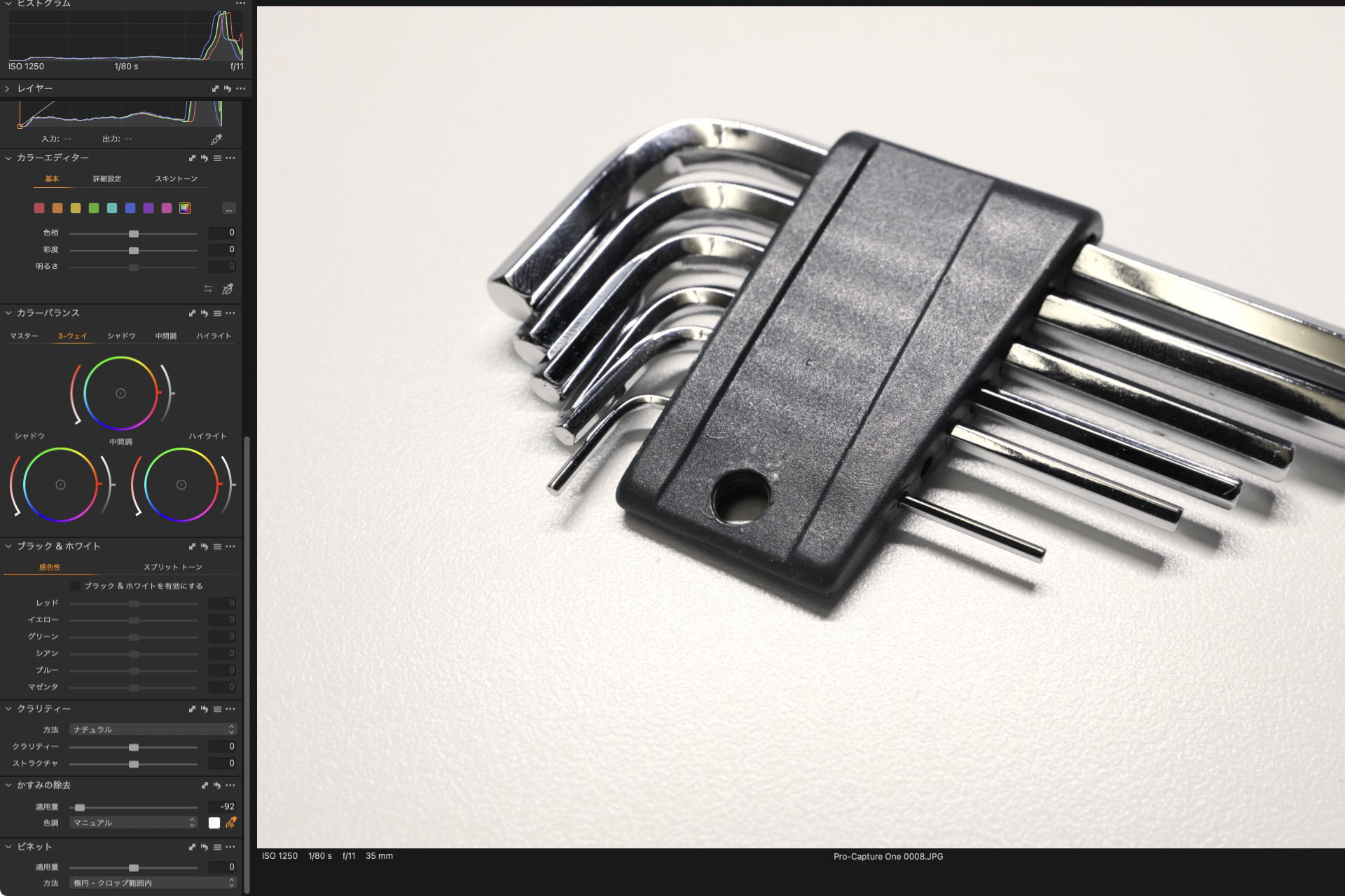Open the three-dot menu of ヒストグラム panel
Screen dimensions: 1345x896
[241, 4]
